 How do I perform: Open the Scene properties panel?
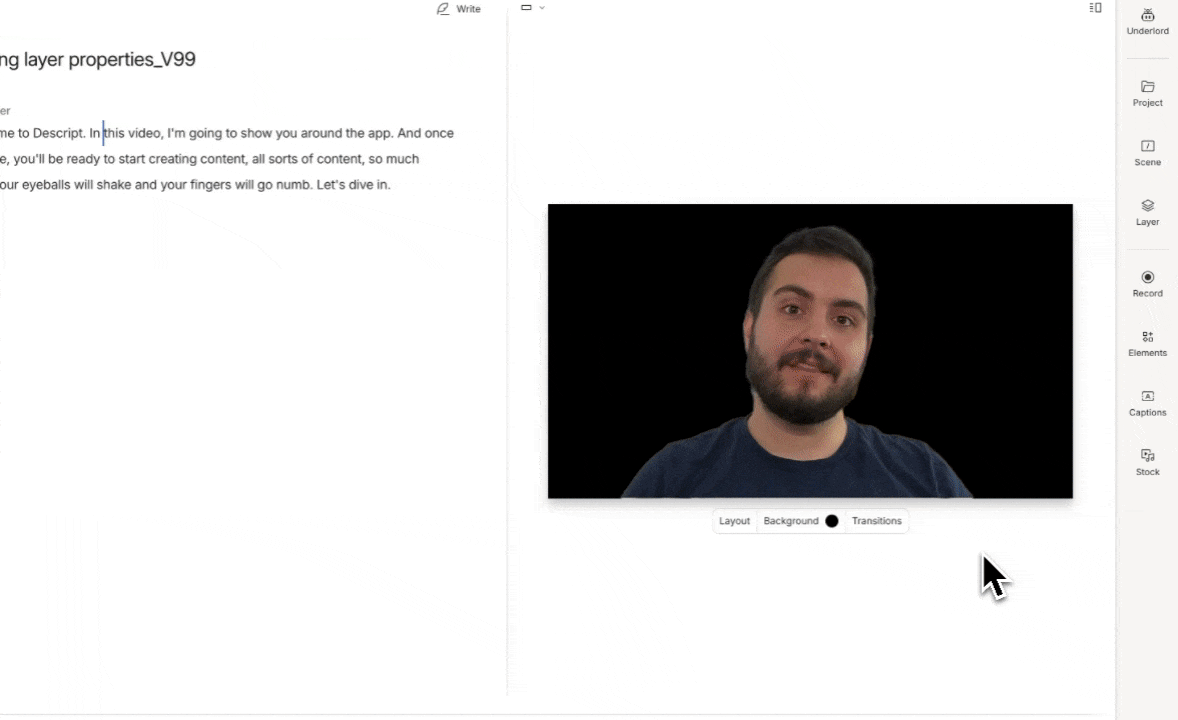pyautogui.click(x=1147, y=152)
